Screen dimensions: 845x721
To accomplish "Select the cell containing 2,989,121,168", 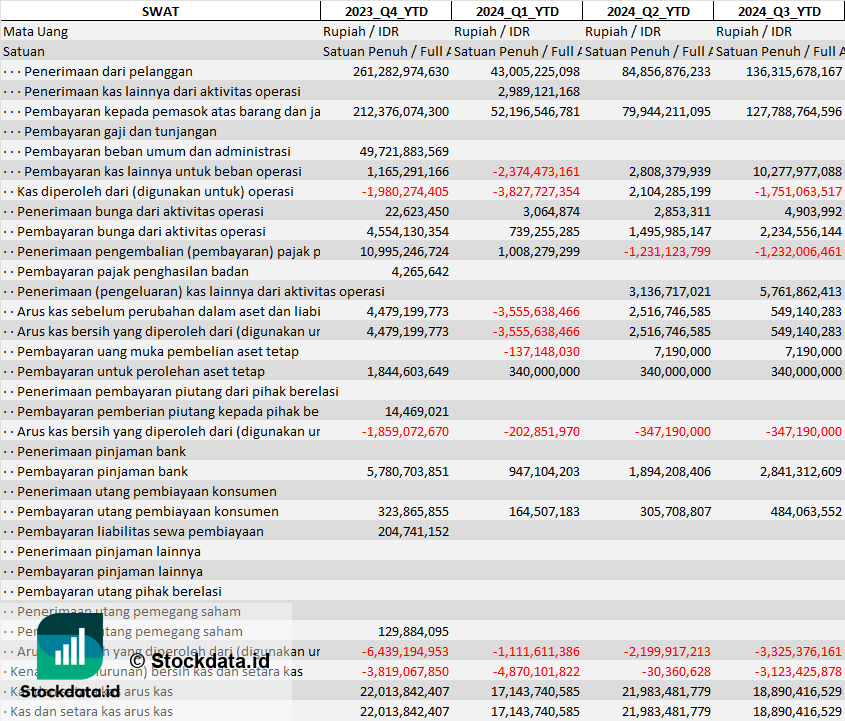I will pyautogui.click(x=538, y=91).
